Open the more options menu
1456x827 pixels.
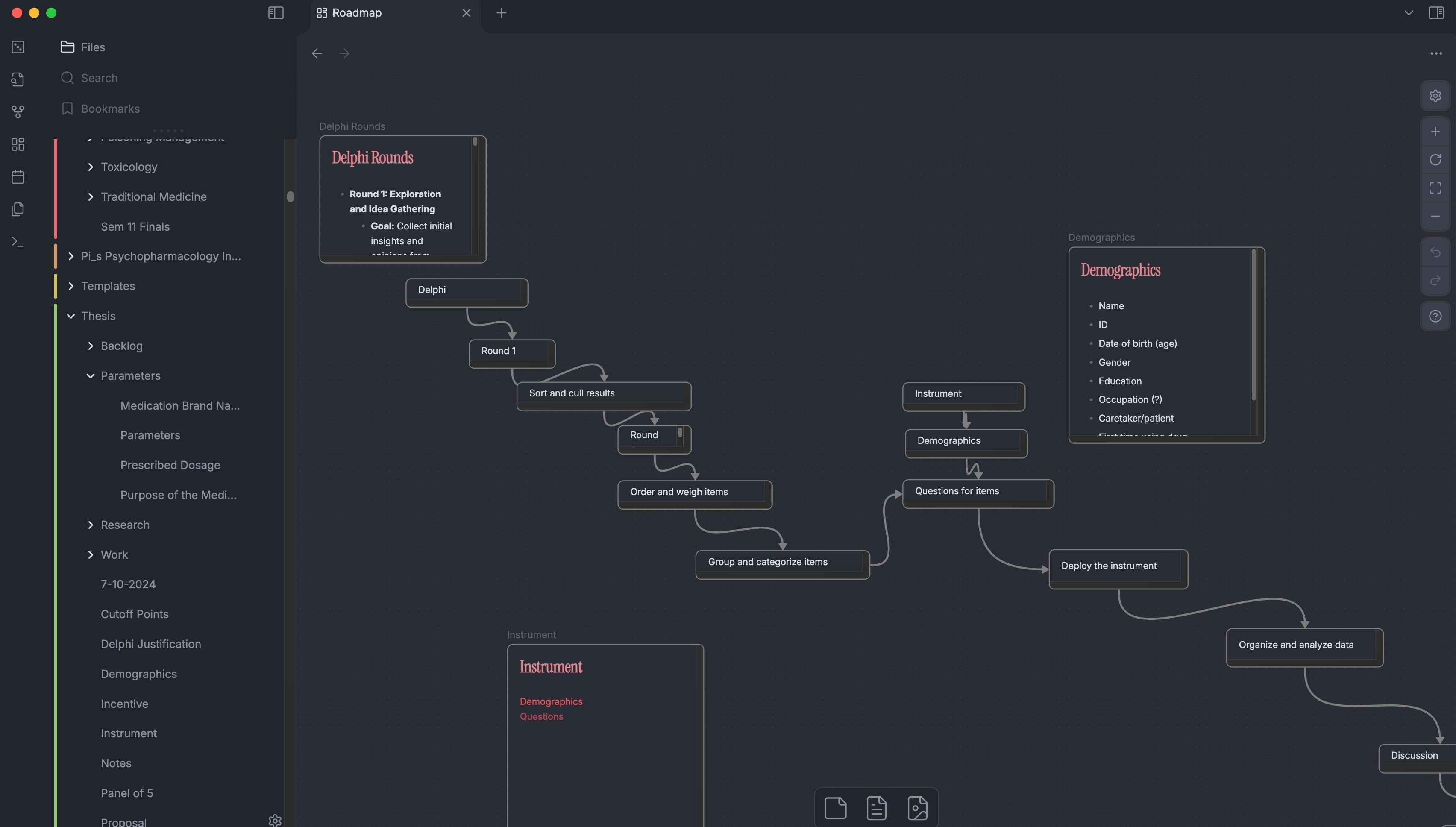[1436, 53]
